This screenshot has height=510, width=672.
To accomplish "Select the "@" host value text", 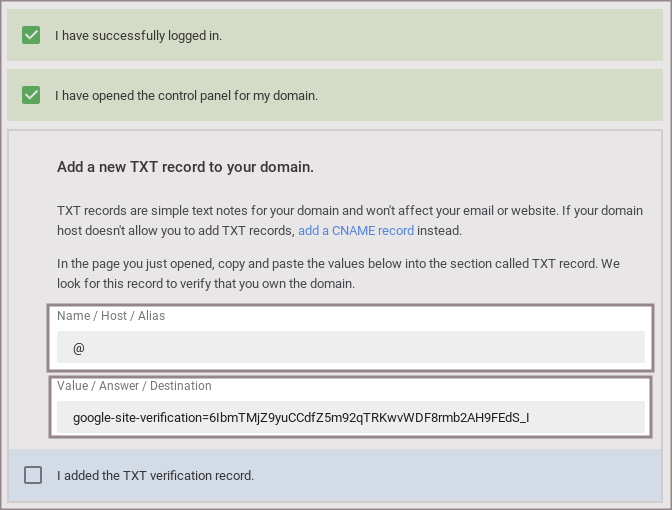I will tap(79, 347).
